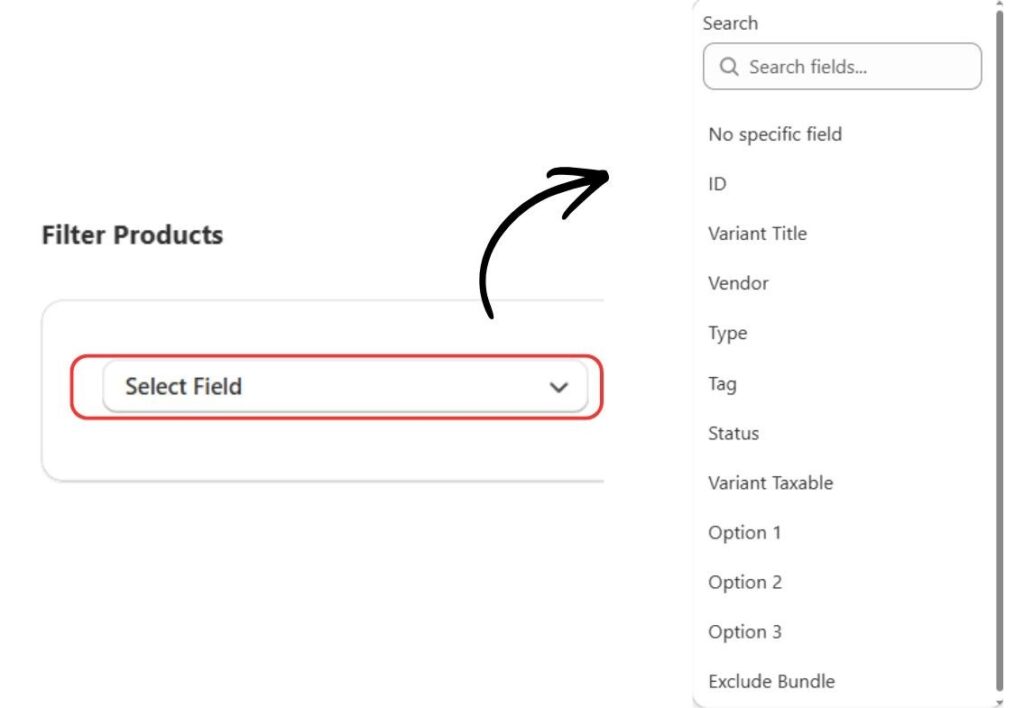Select Option 3 from the list
The width and height of the screenshot is (1024, 708).
pos(744,632)
